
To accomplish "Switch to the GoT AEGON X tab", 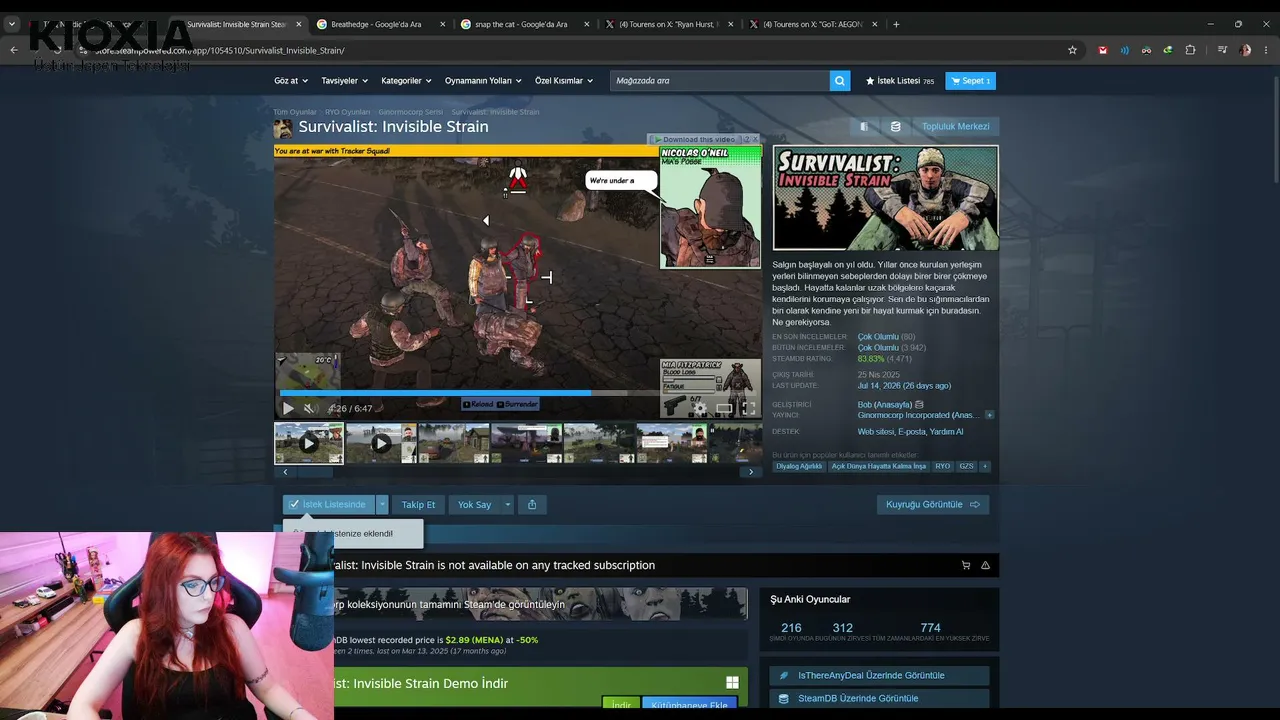I will click(x=811, y=24).
